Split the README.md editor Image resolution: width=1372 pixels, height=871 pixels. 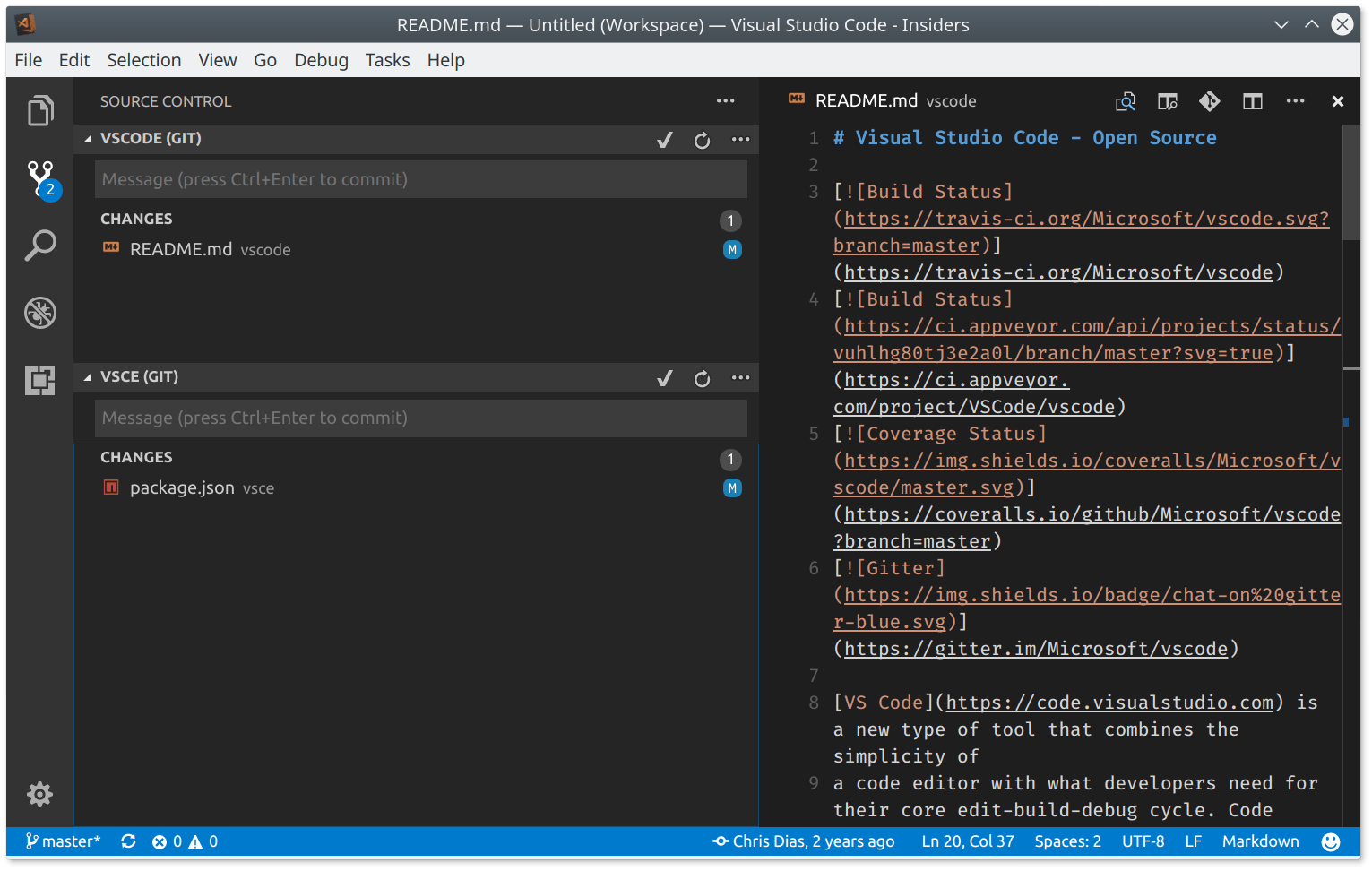(x=1253, y=102)
